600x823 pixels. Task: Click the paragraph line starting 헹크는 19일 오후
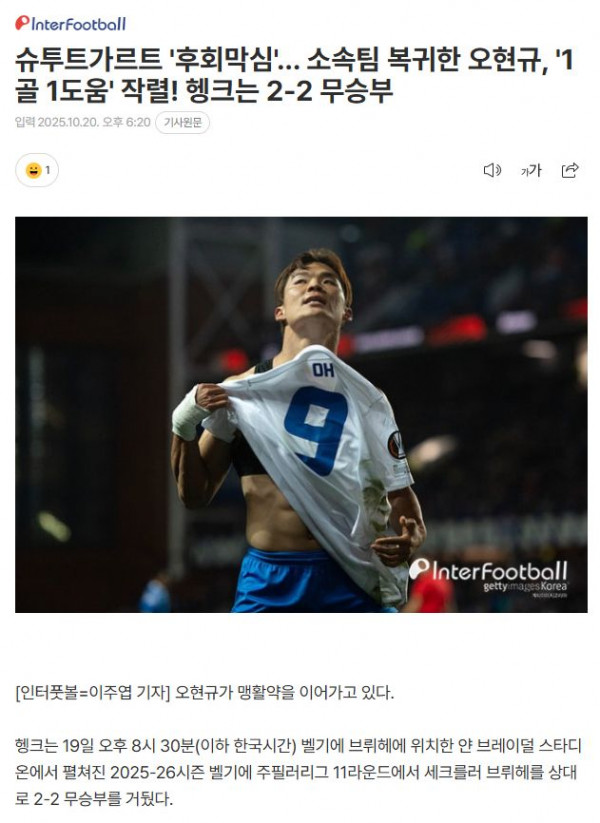click(298, 746)
